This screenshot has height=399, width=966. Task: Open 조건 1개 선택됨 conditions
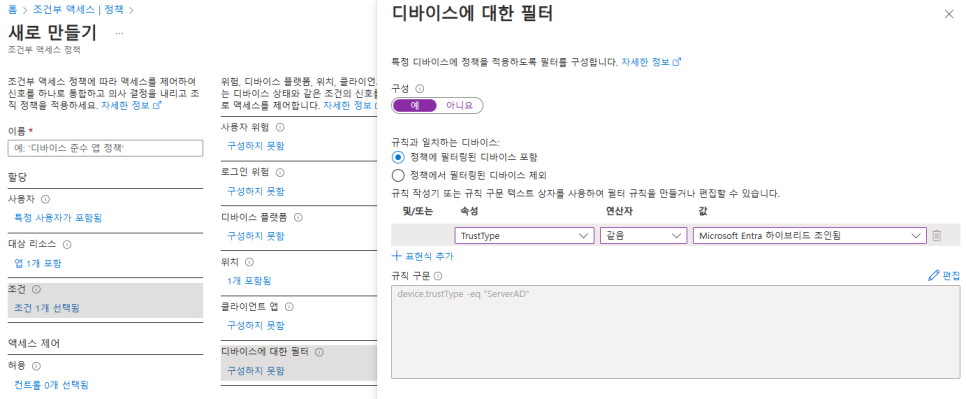coord(47,307)
